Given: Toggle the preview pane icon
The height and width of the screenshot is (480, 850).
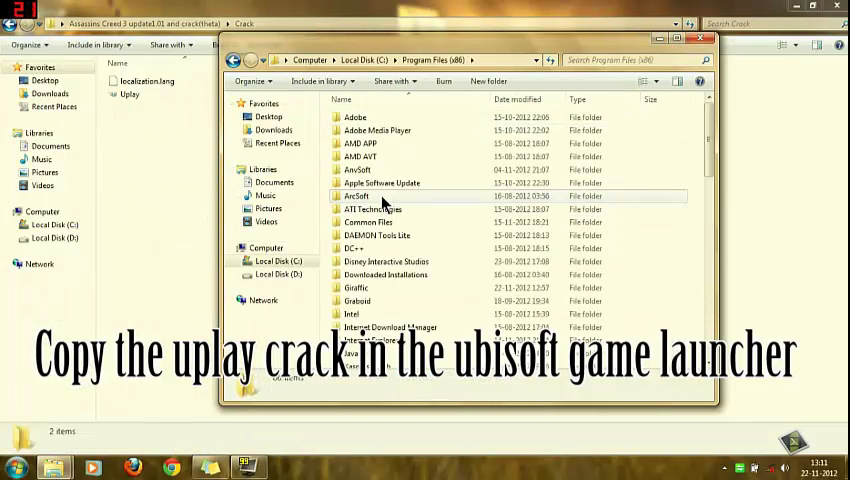Looking at the screenshot, I should (677, 81).
